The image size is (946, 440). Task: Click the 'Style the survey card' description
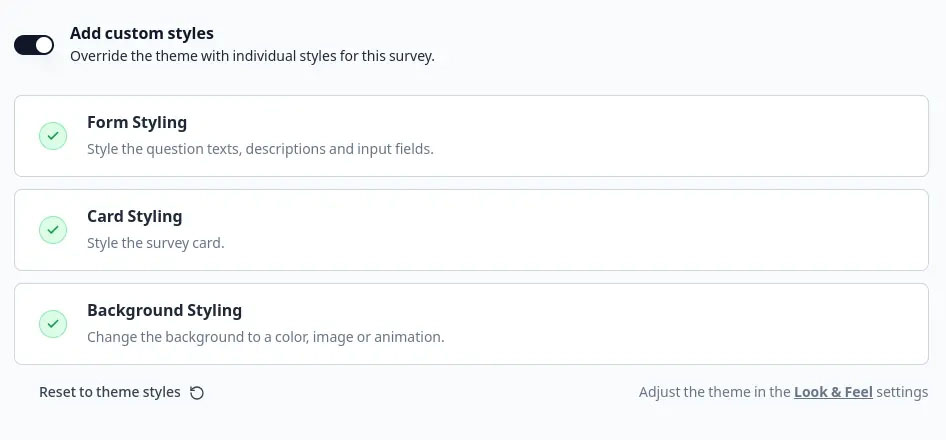click(x=155, y=243)
